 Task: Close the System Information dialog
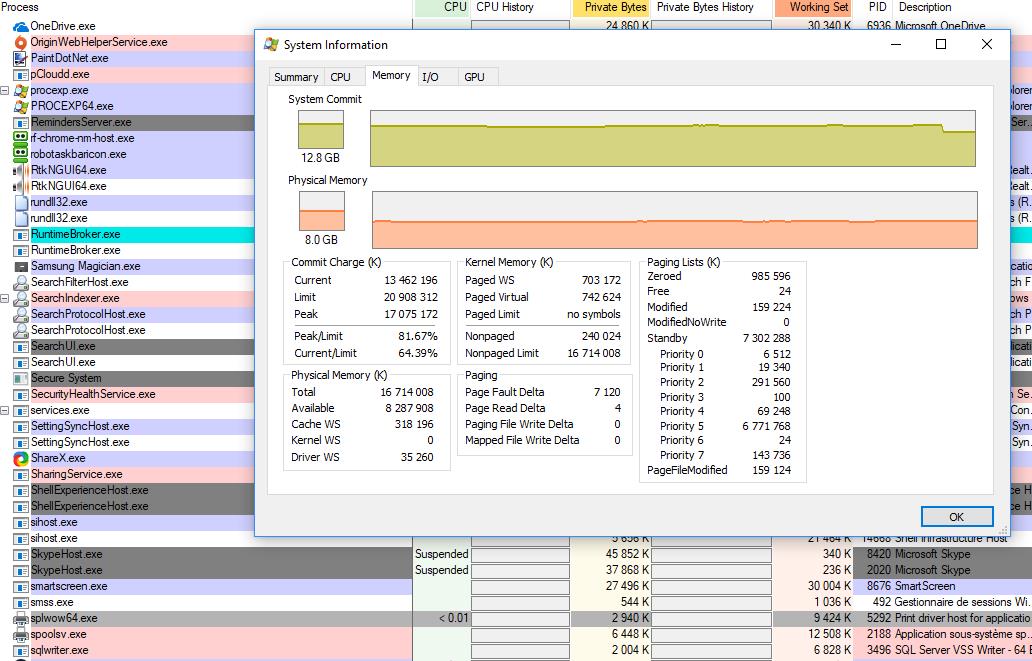(987, 44)
